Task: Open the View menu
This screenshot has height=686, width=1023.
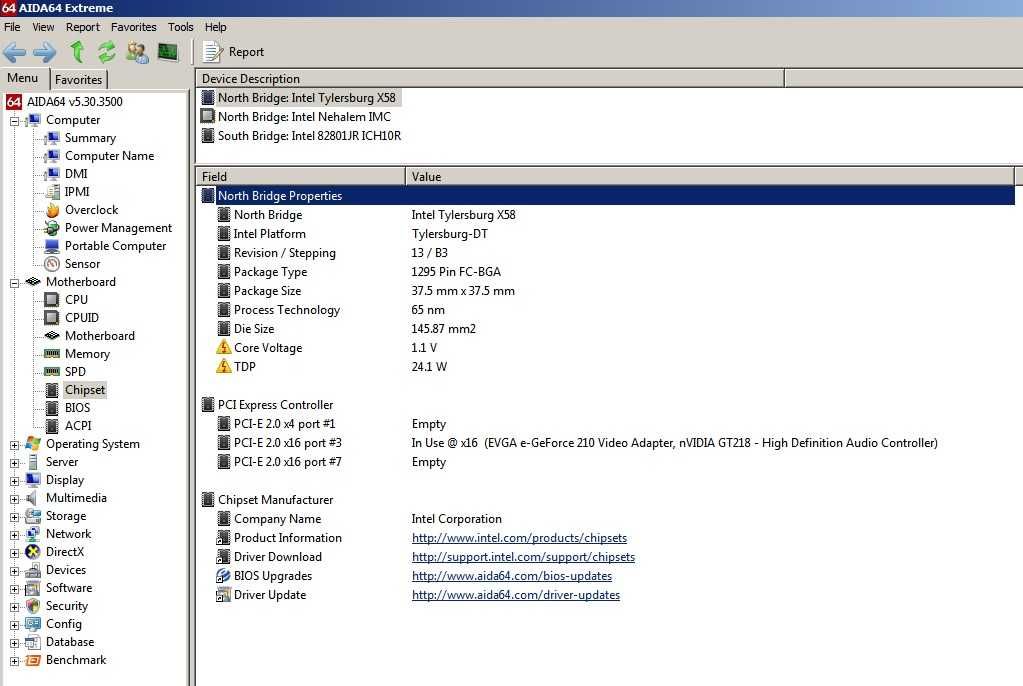Action: [43, 27]
